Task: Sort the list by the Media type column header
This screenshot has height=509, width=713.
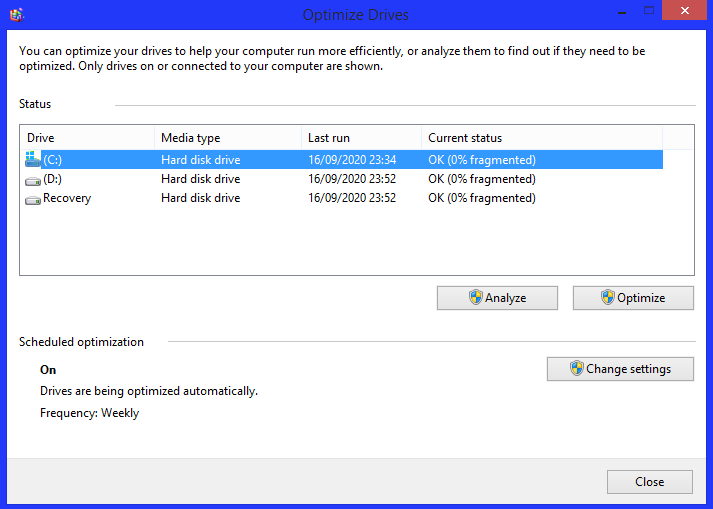Action: pos(228,137)
